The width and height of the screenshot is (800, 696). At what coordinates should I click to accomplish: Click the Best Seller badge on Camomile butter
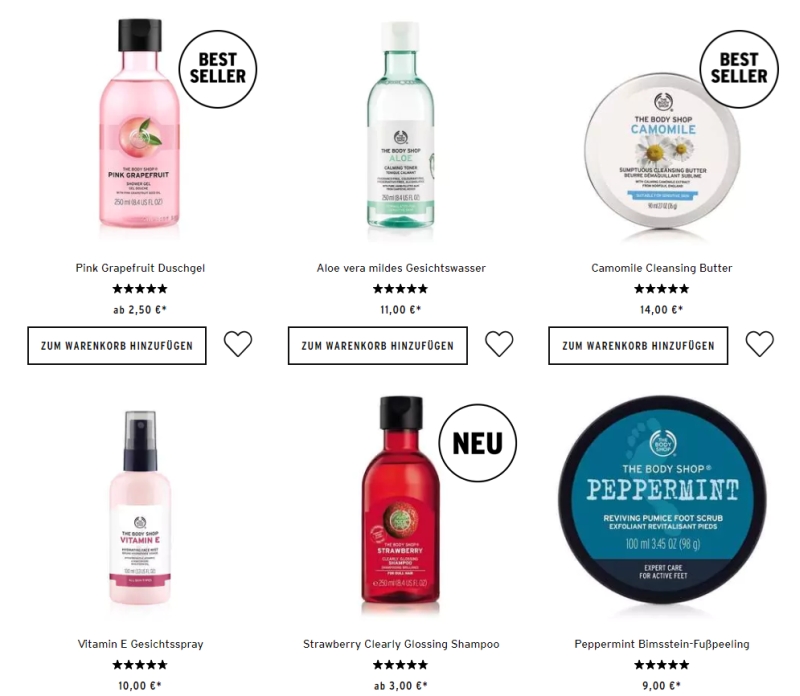tap(739, 69)
